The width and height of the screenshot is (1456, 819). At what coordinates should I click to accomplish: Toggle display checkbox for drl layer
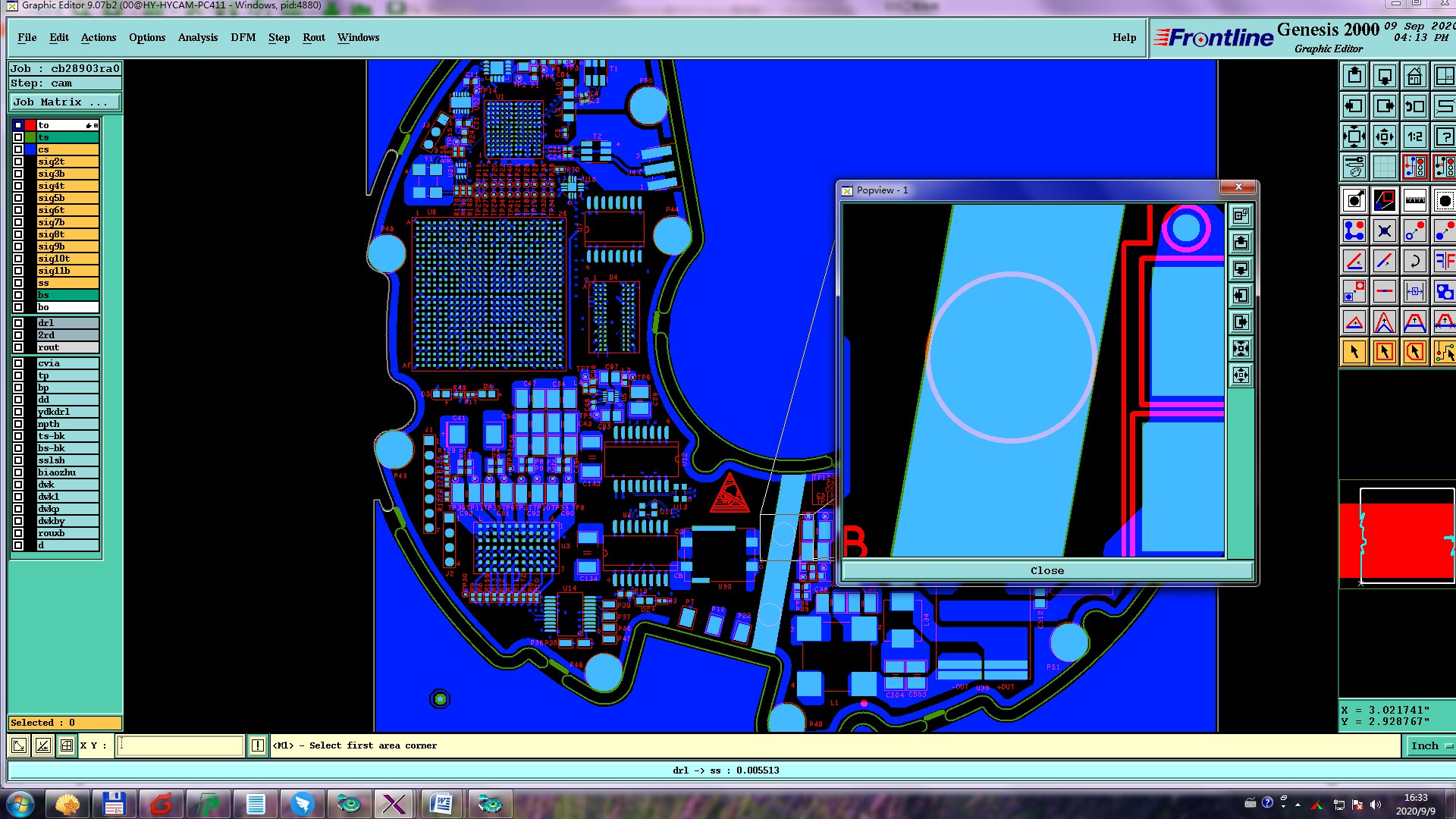coord(18,323)
